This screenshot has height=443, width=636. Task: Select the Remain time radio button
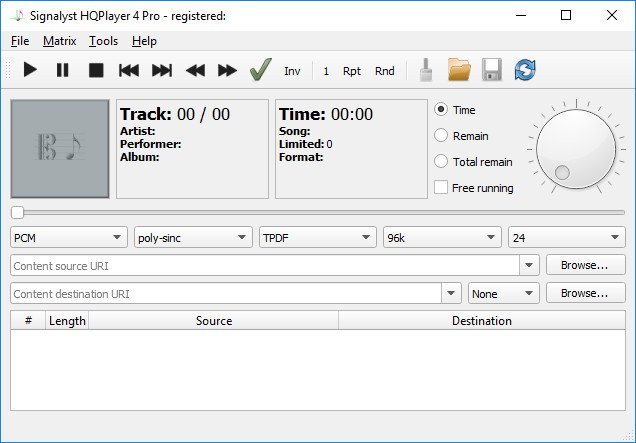pyautogui.click(x=441, y=136)
